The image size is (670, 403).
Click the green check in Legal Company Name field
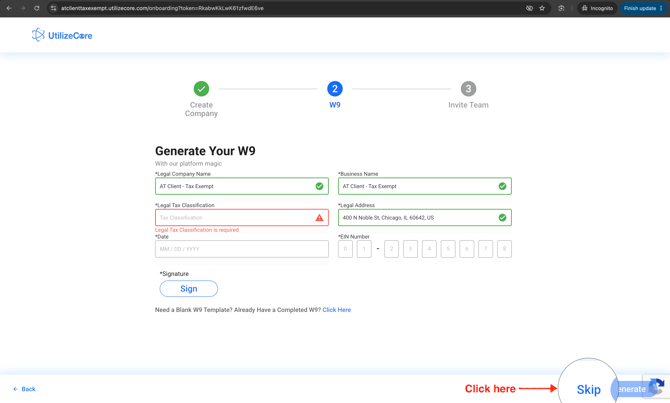coord(319,186)
